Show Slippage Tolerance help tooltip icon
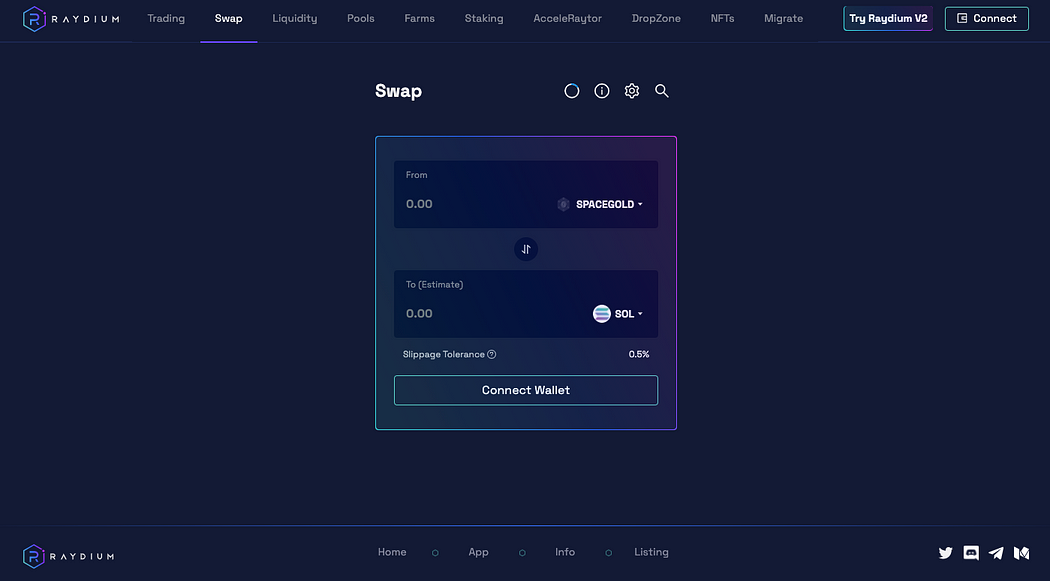 click(492, 354)
